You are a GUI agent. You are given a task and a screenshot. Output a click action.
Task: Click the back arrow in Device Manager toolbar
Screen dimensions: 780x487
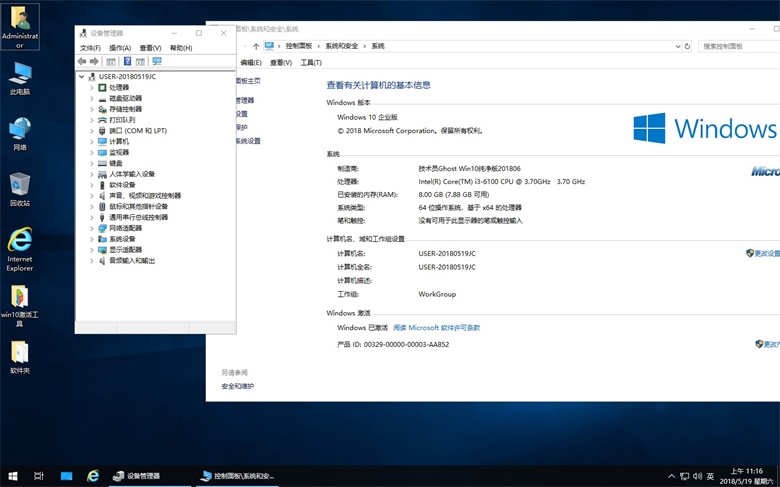tap(82, 62)
